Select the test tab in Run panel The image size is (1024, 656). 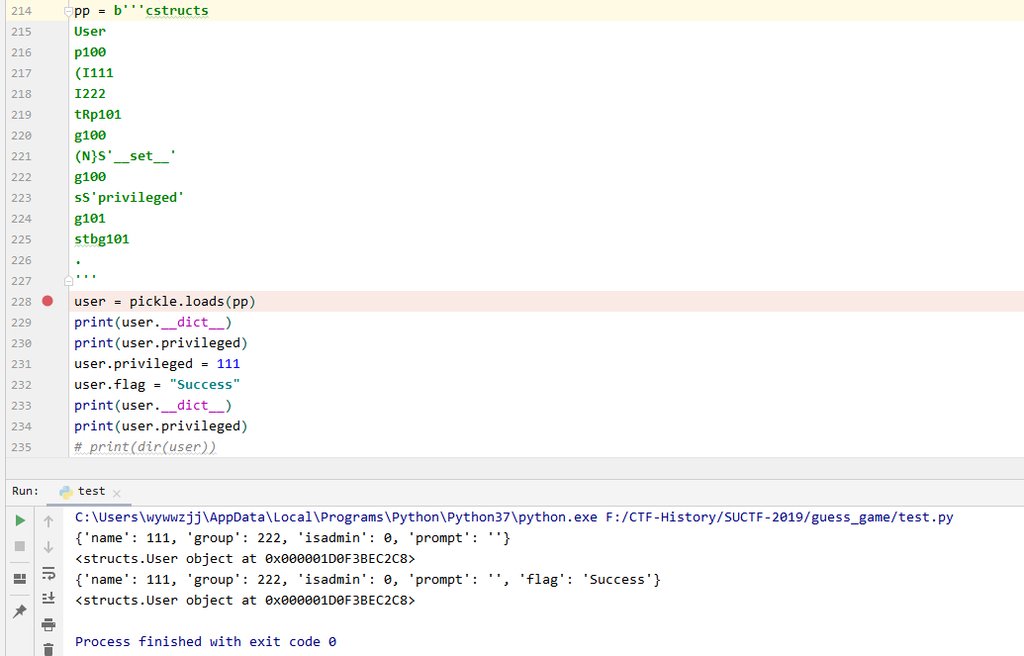91,491
